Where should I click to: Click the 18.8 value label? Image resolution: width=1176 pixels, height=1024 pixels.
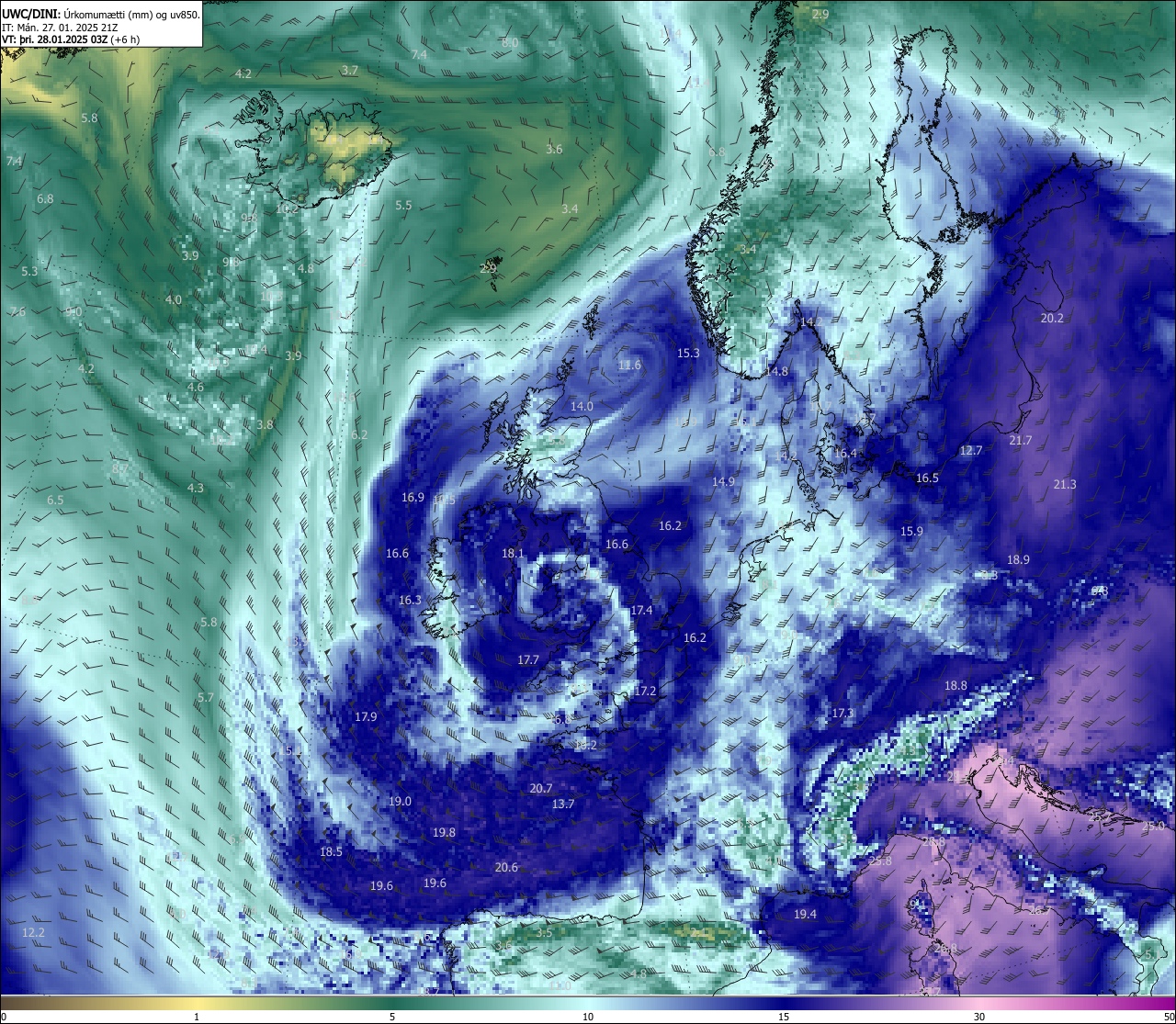point(955,685)
